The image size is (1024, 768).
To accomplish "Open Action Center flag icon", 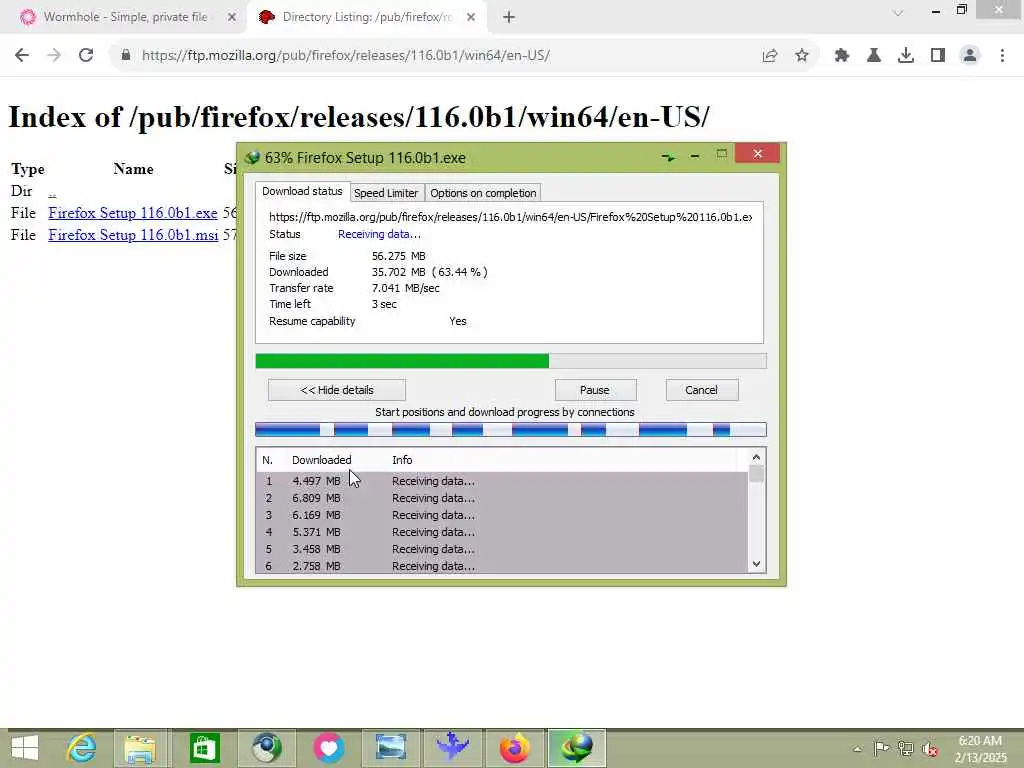I will point(881,748).
